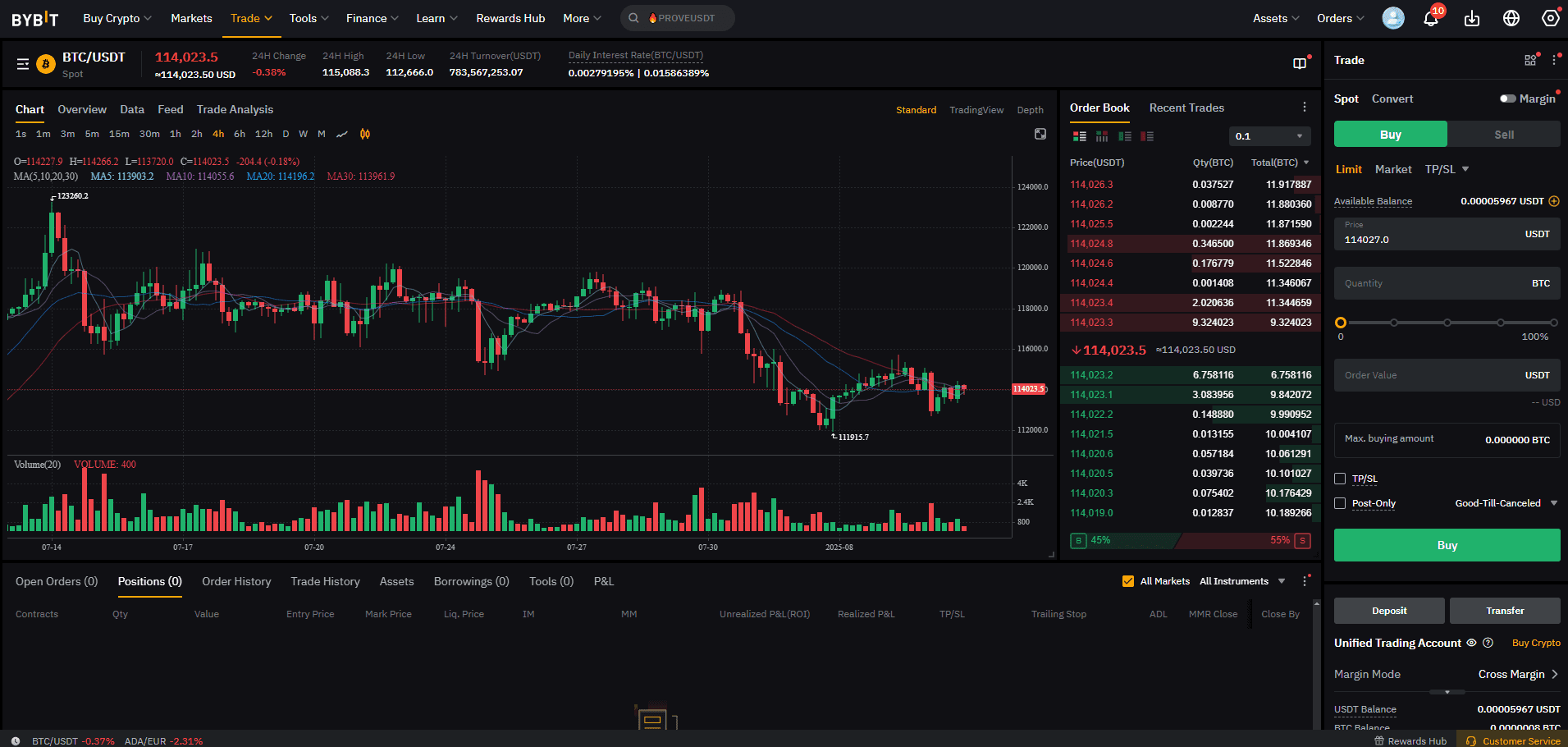Image resolution: width=1568 pixels, height=747 pixels.
Task: Click the Quantity BTC input field
Action: (1447, 283)
